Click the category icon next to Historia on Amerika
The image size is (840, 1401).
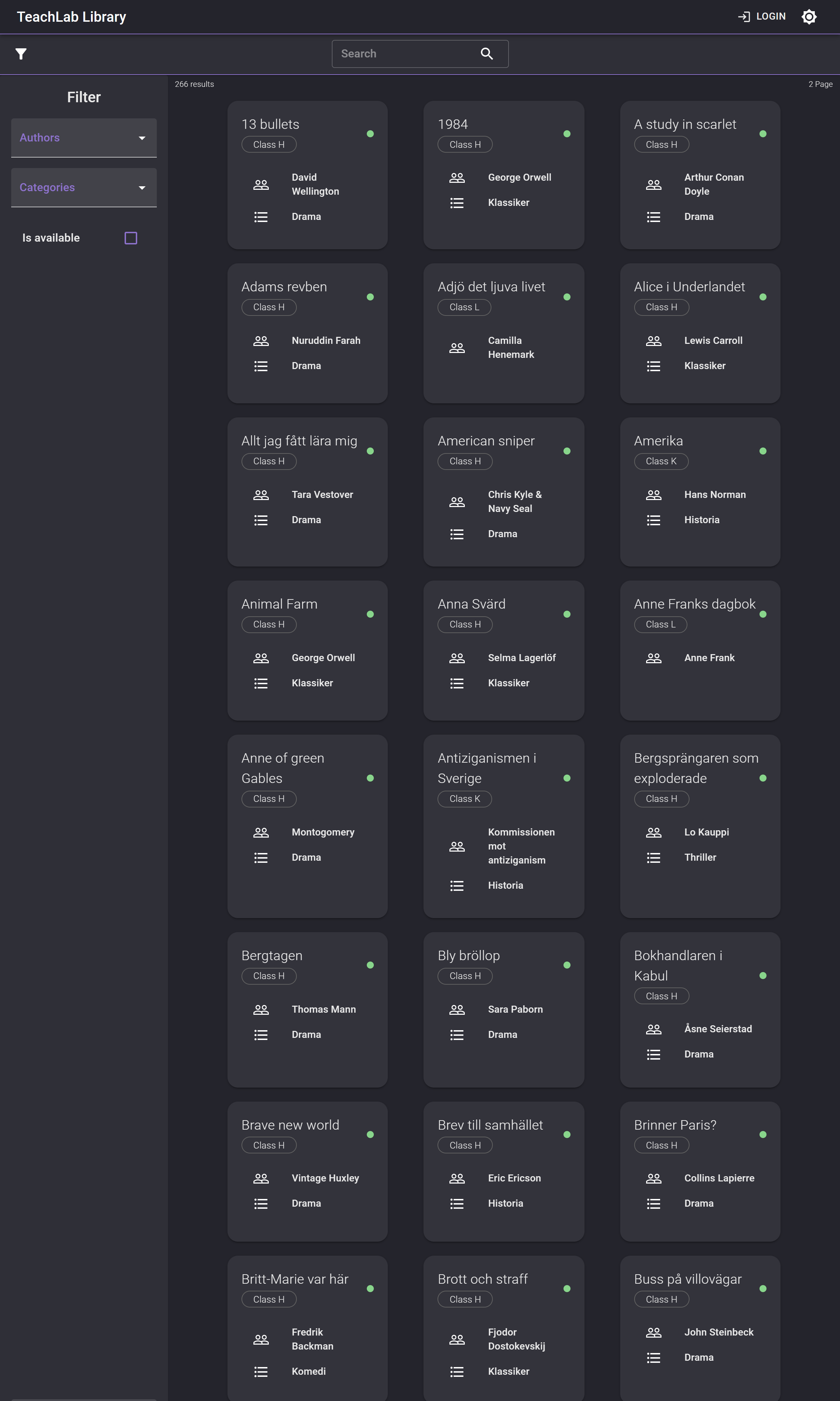pyautogui.click(x=653, y=520)
